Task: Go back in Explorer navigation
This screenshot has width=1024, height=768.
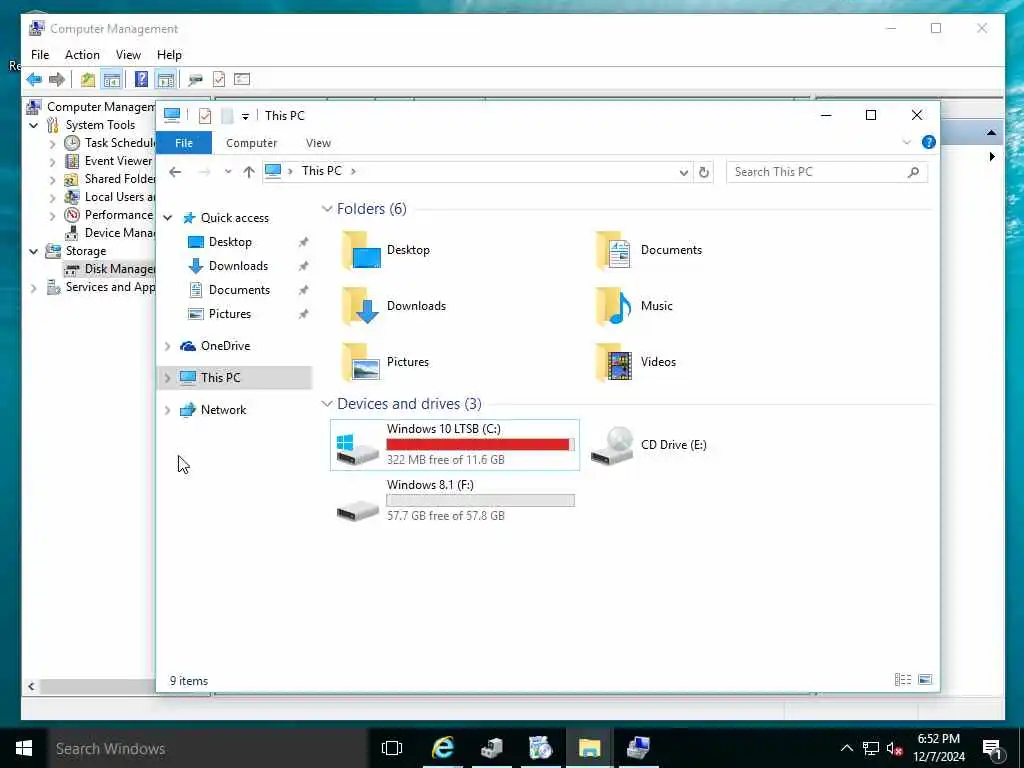Action: pos(175,172)
